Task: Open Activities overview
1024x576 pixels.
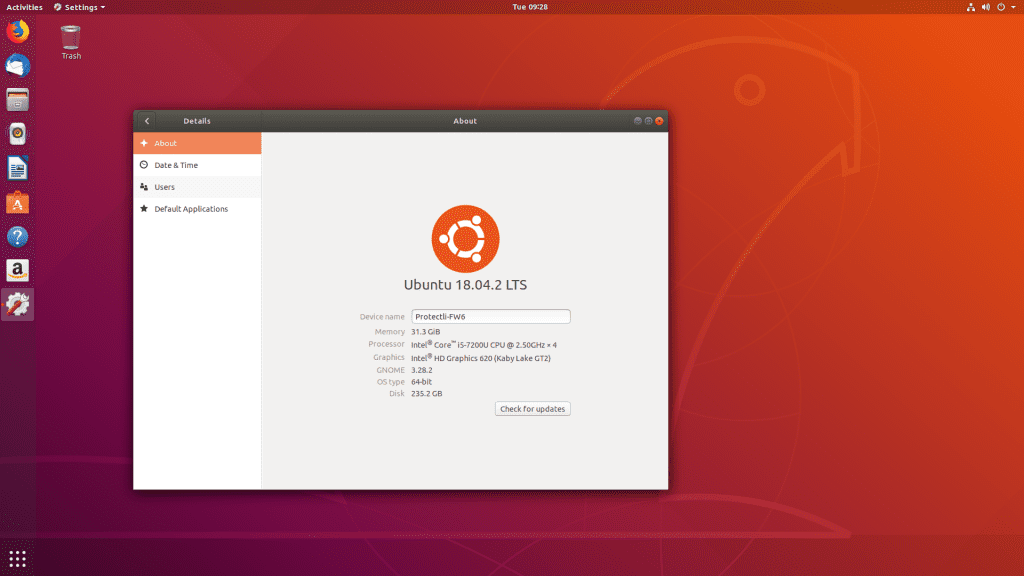Action: (x=24, y=7)
